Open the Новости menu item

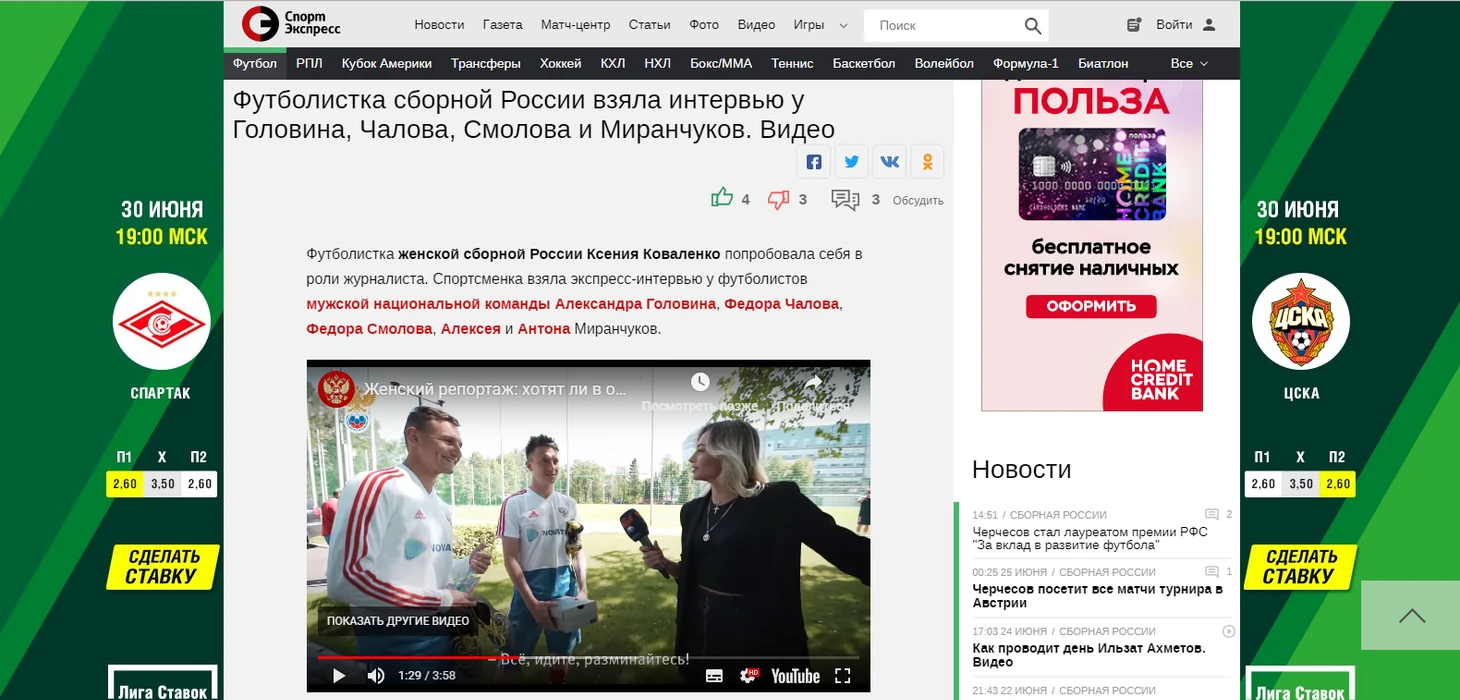(439, 25)
